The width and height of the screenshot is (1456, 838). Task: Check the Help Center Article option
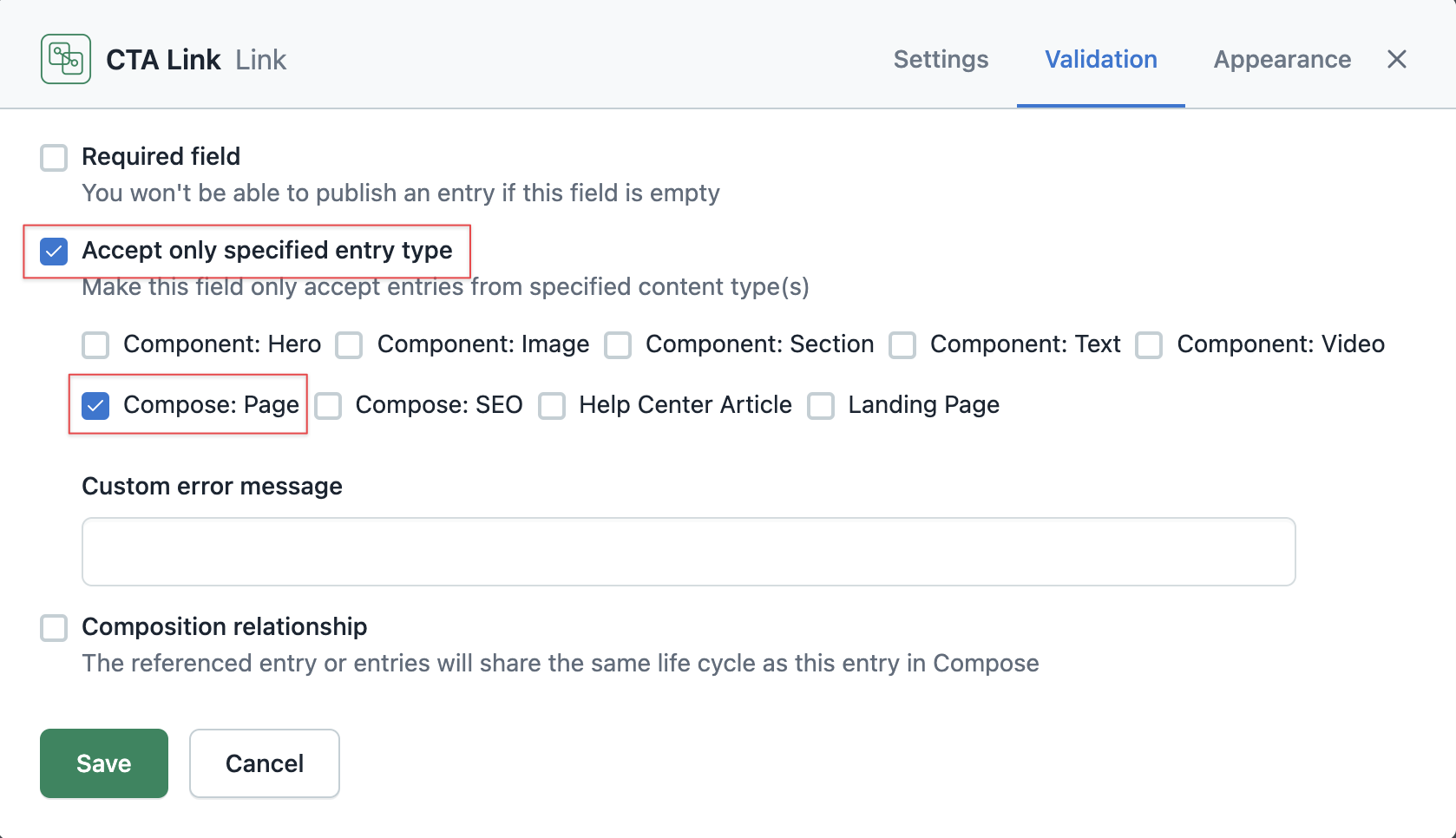(552, 406)
